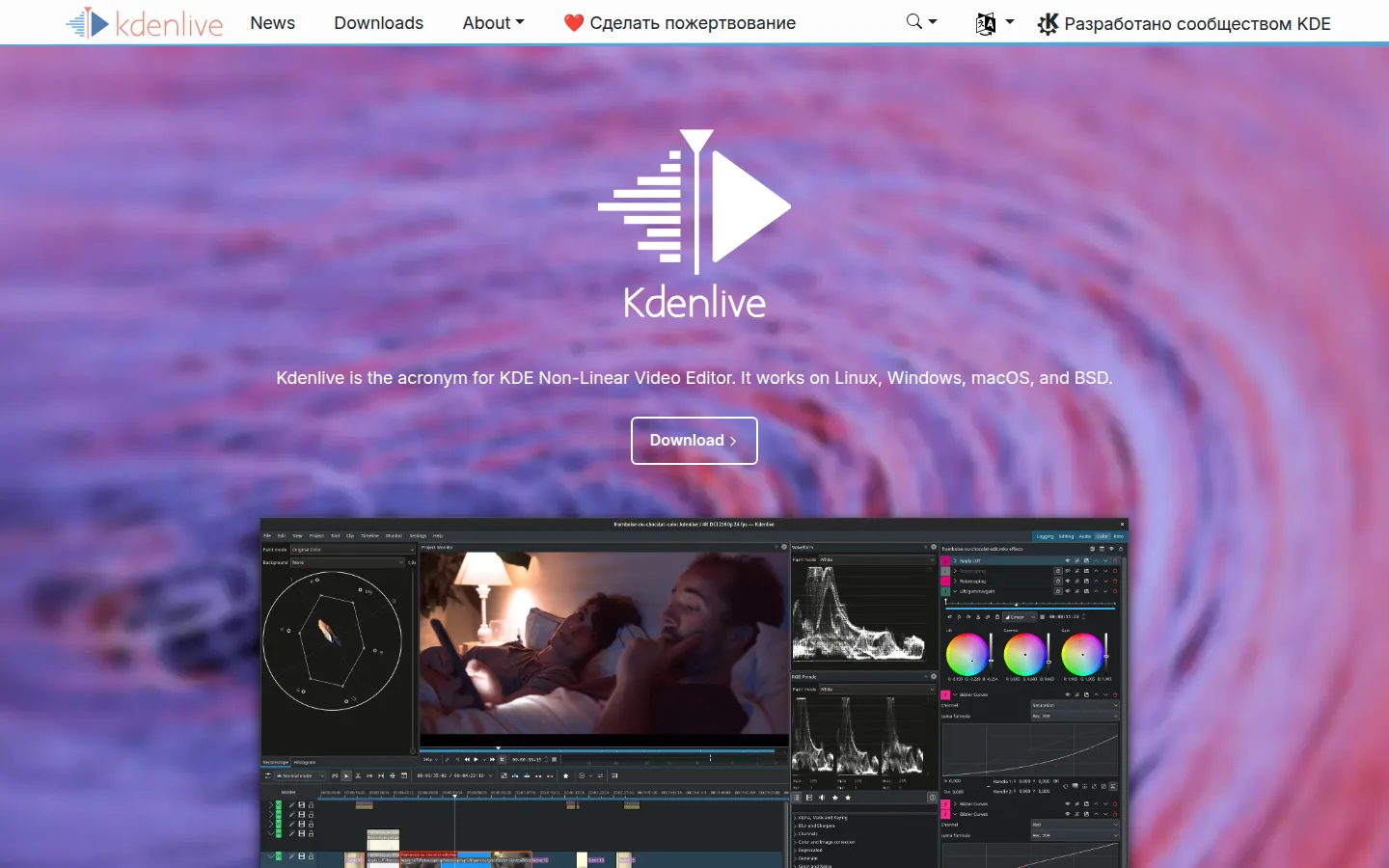Image resolution: width=1389 pixels, height=868 pixels.
Task: Expand the About dropdown menu
Action: pyautogui.click(x=493, y=22)
